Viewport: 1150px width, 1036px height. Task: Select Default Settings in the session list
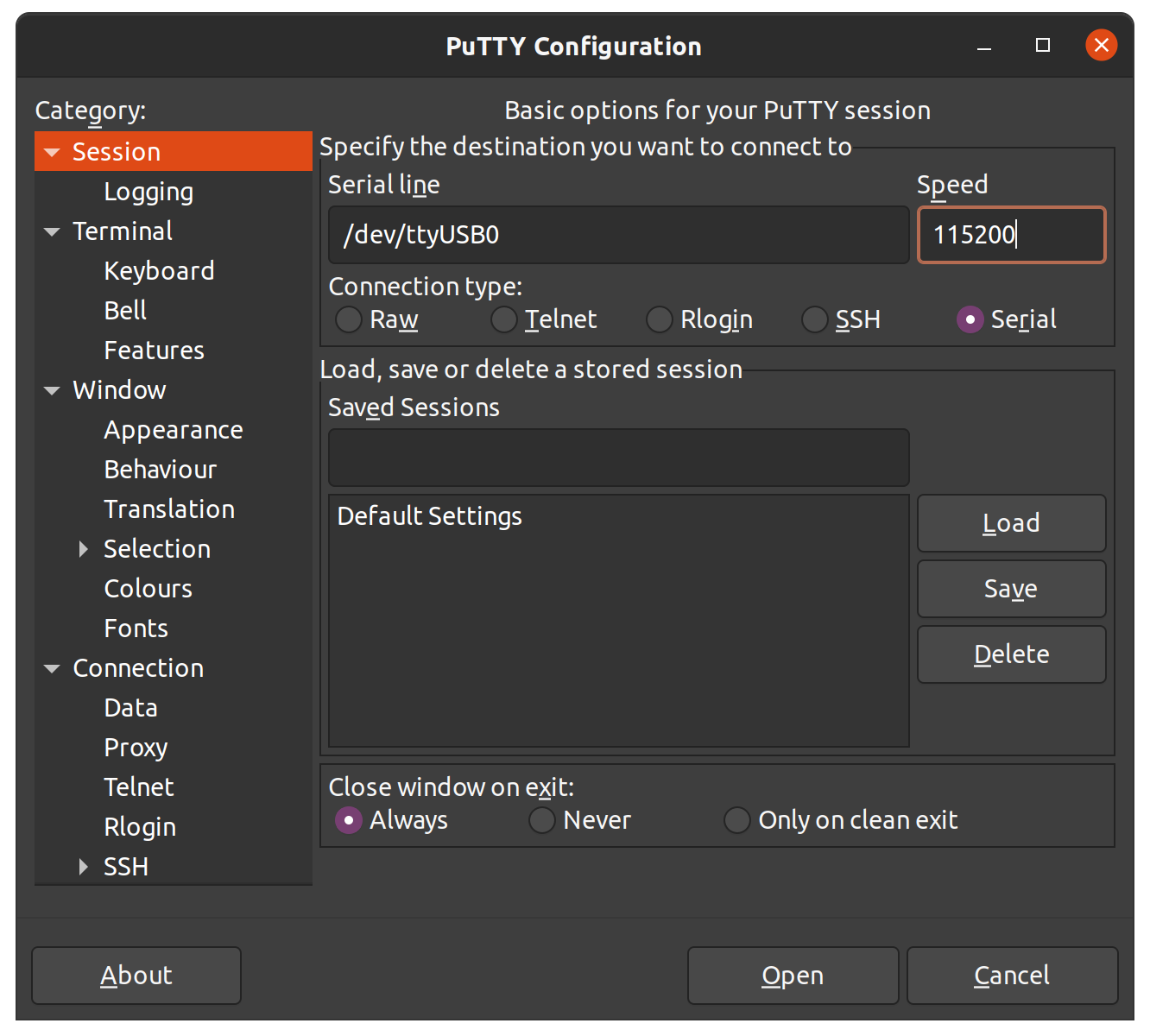(x=619, y=516)
